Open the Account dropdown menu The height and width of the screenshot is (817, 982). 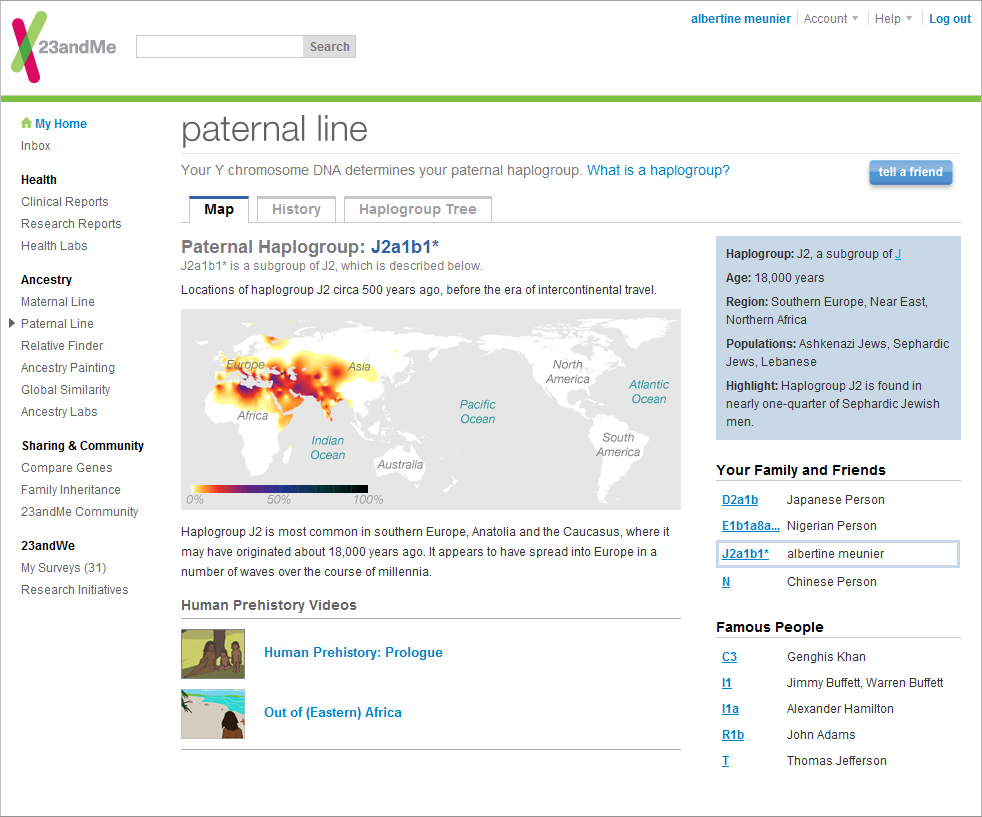[x=830, y=19]
